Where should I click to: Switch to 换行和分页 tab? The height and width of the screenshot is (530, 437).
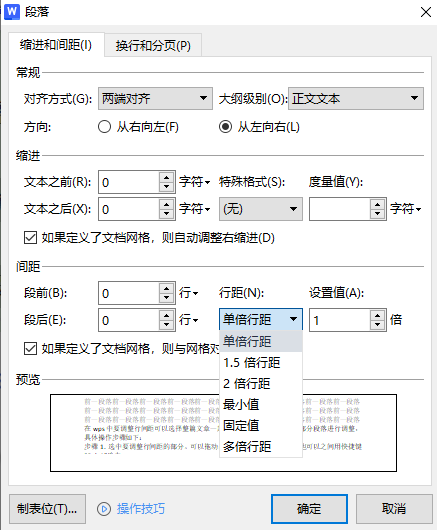[x=153, y=45]
